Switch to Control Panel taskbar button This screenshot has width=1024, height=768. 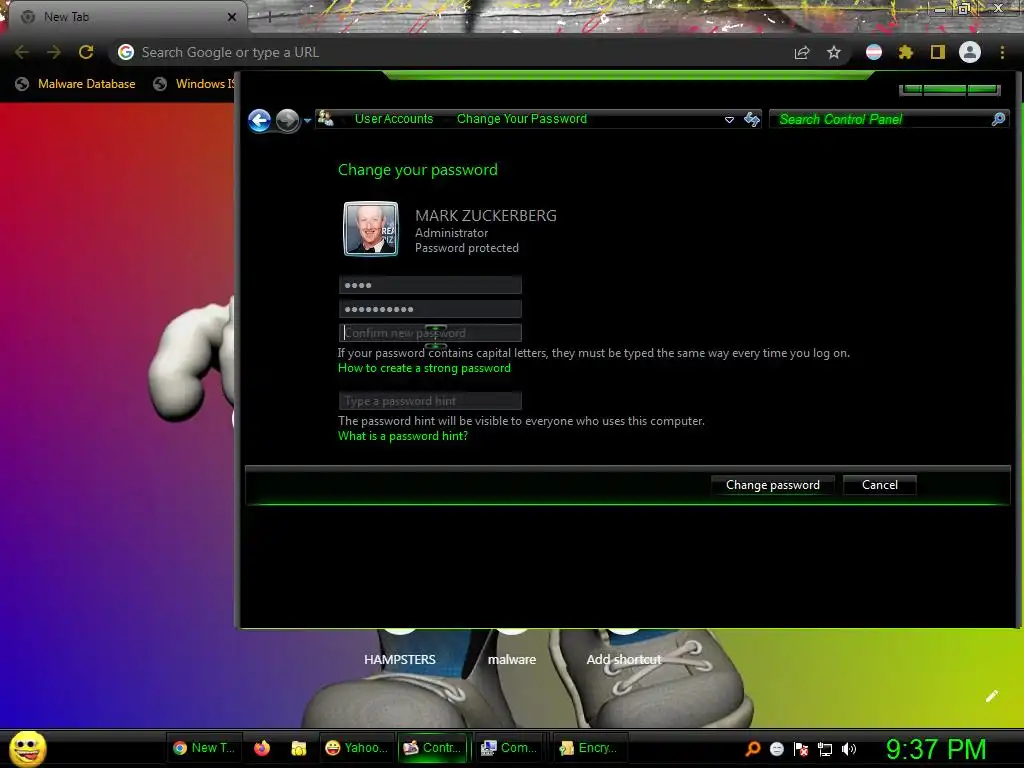433,748
